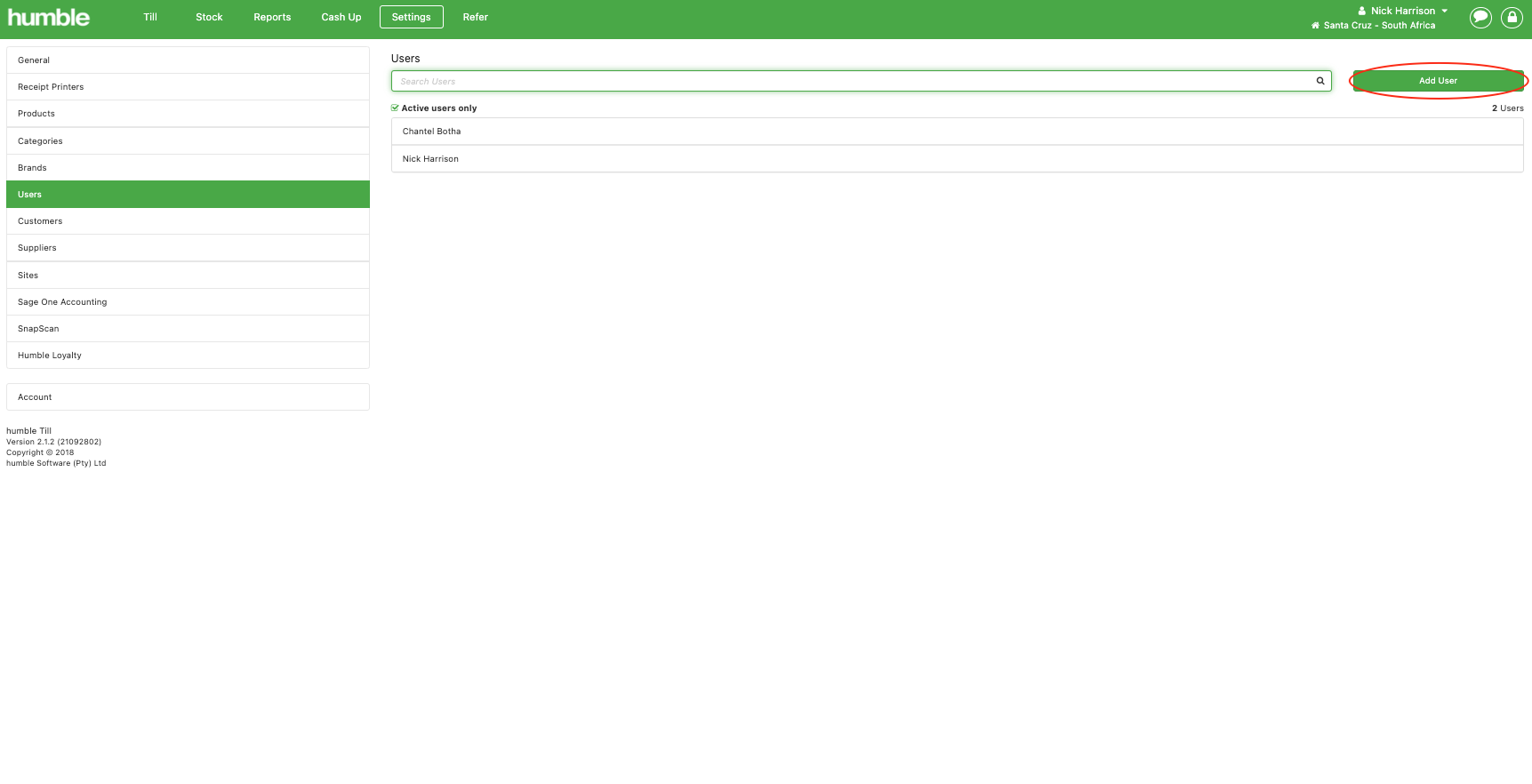This screenshot has width=1532, height=784.
Task: Open Customers settings
Action: (188, 221)
